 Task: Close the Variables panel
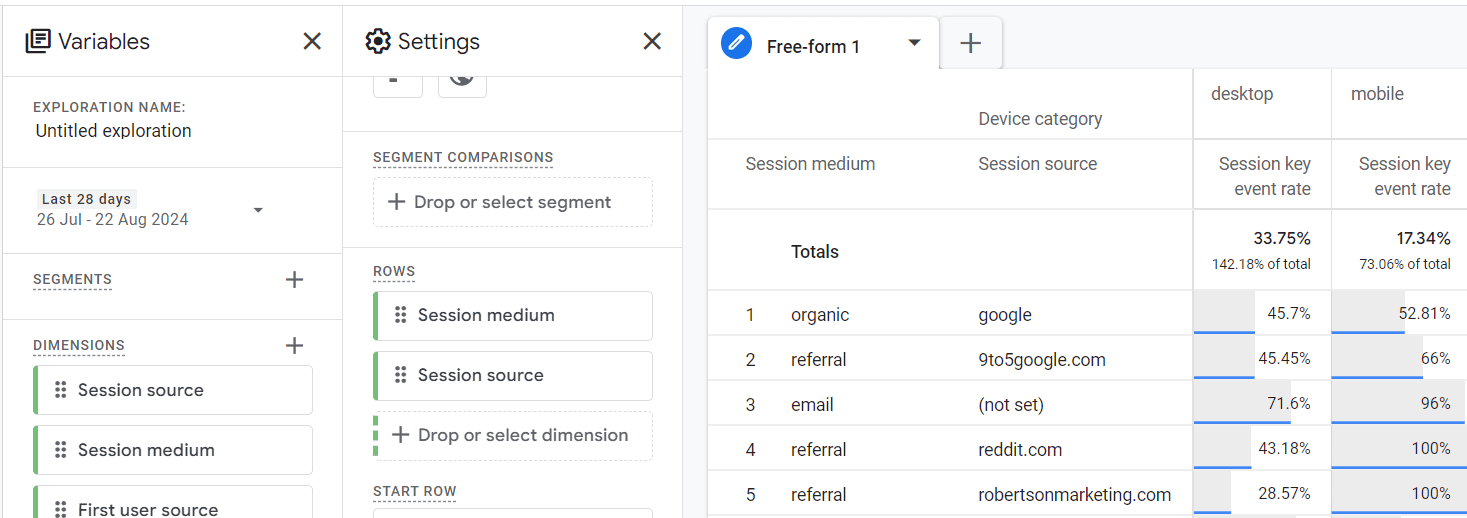(x=312, y=41)
